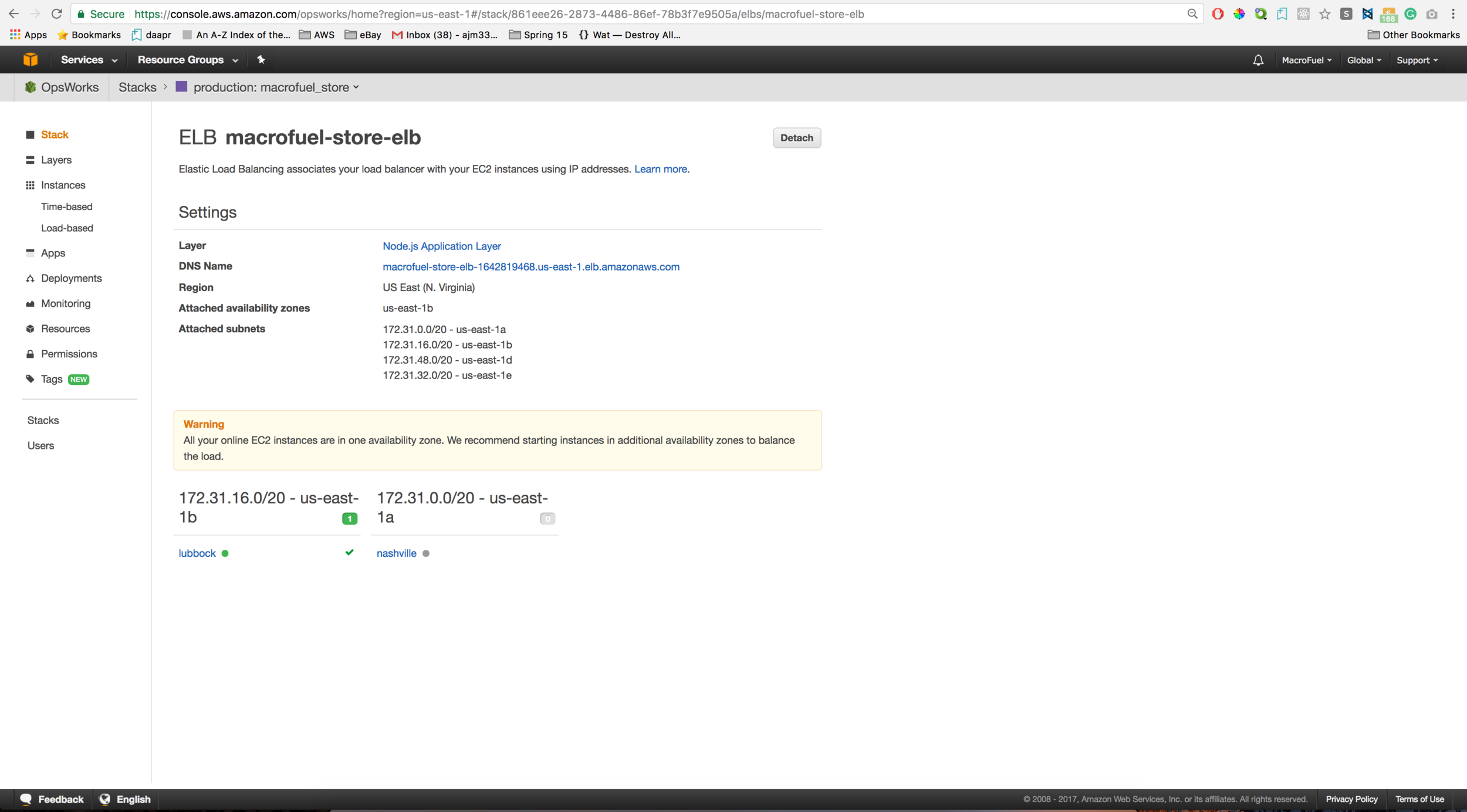The height and width of the screenshot is (812, 1467).
Task: Open the Learn more link
Action: (x=660, y=169)
